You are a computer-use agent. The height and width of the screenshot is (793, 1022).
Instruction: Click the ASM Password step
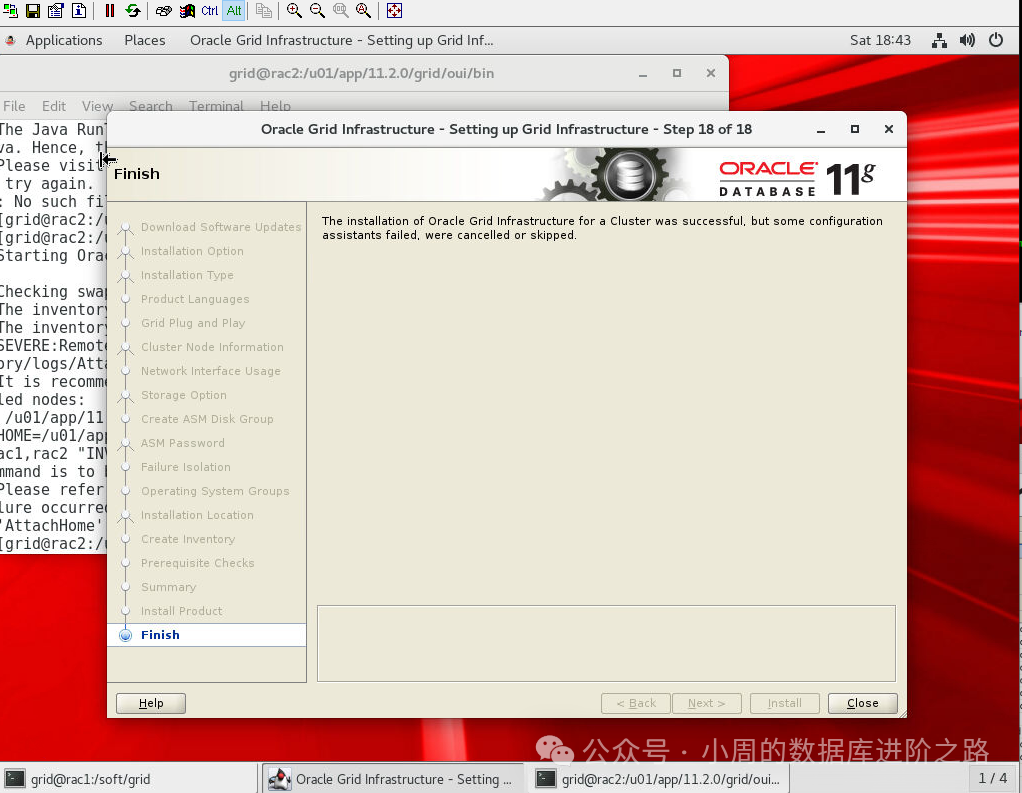coord(182,443)
